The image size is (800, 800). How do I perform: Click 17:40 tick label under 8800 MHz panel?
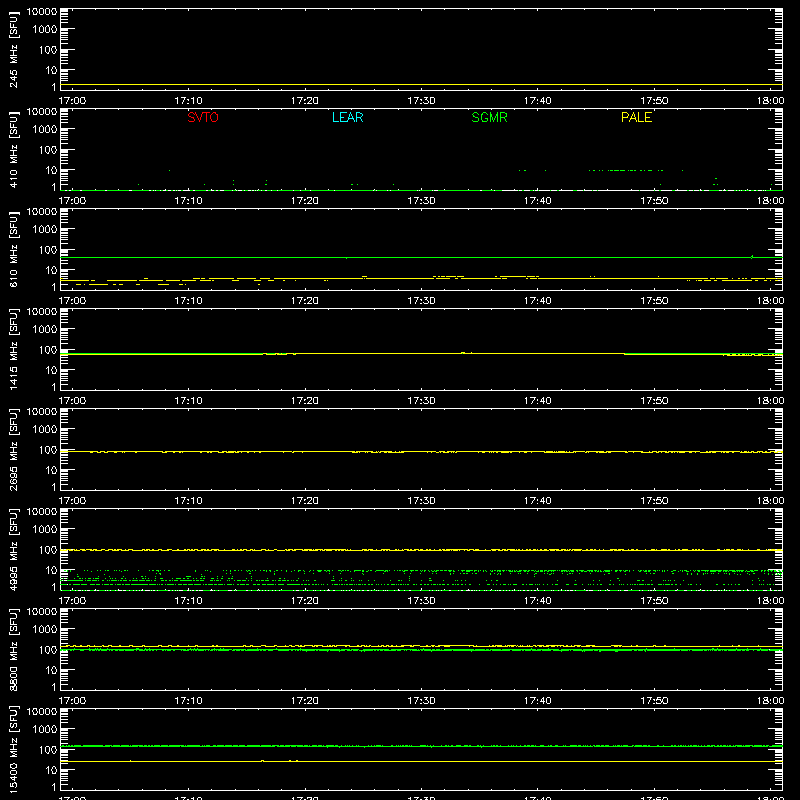click(537, 701)
